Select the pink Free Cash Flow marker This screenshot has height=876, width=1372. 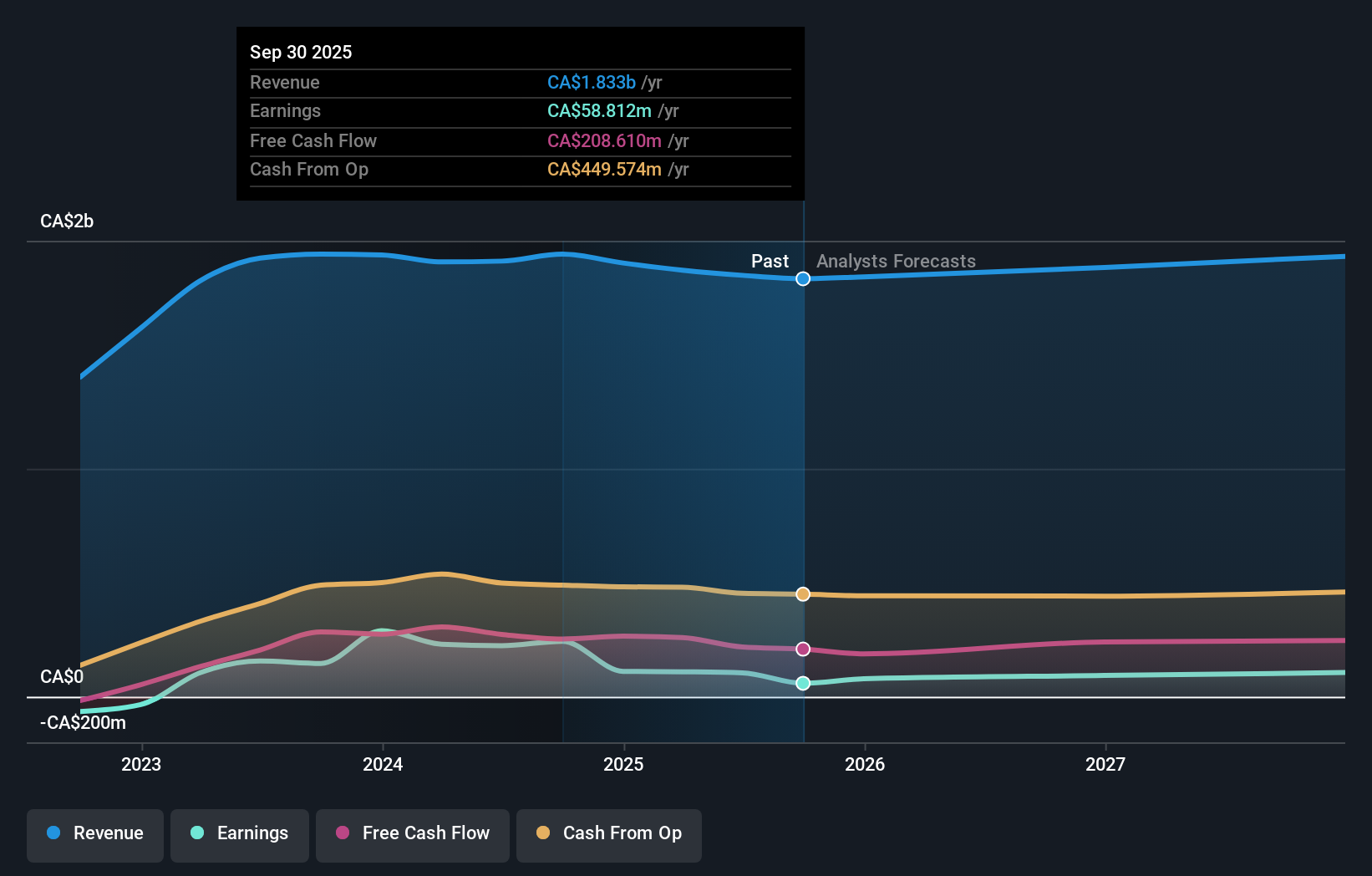coord(803,649)
